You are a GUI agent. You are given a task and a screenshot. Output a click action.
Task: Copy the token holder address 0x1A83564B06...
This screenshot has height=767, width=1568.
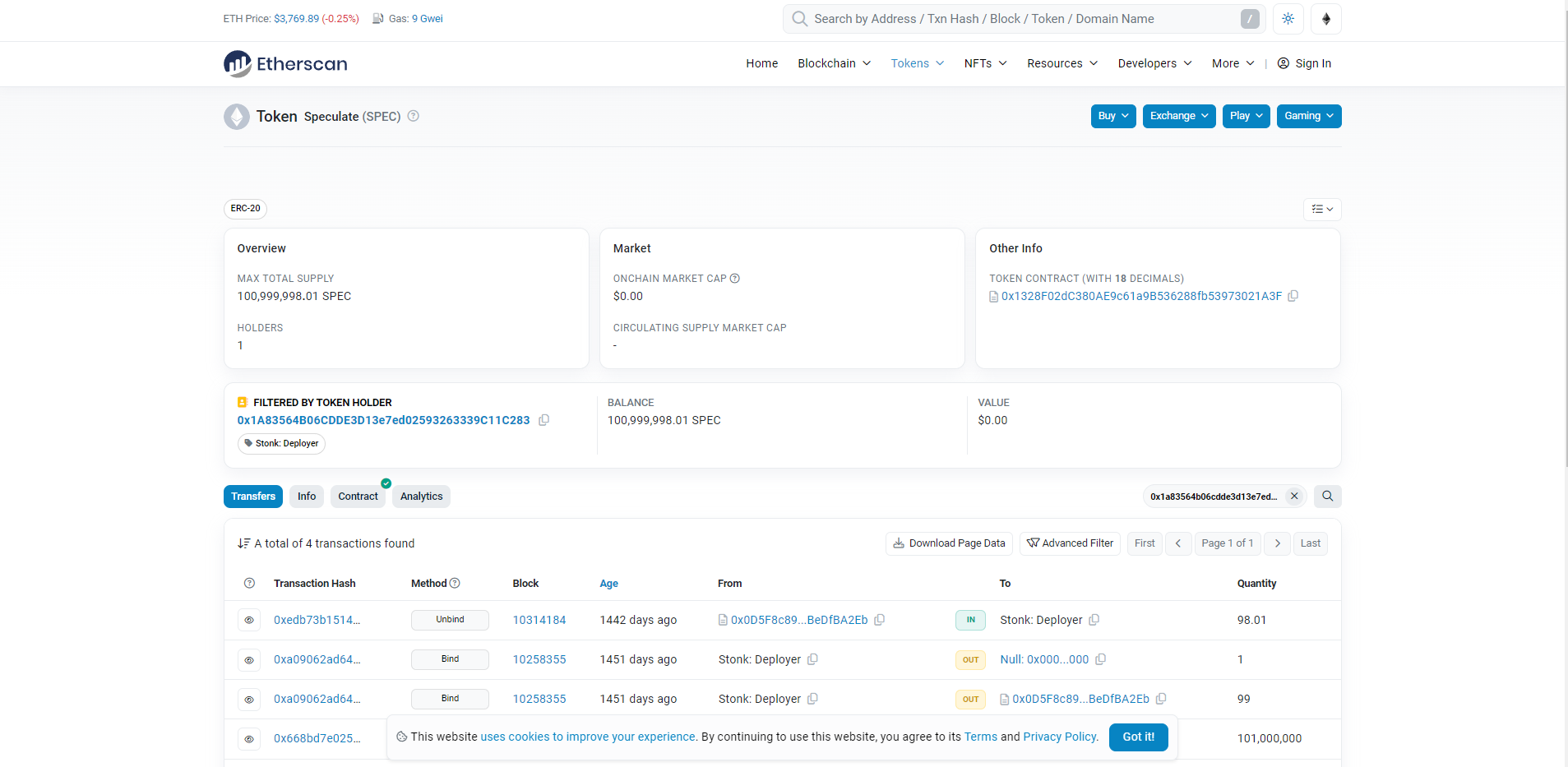(543, 420)
